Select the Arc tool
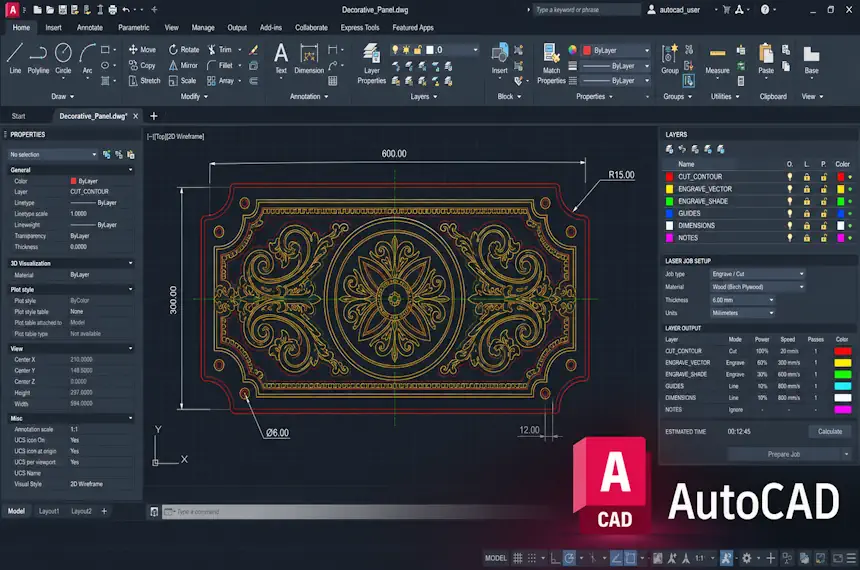Image resolution: width=860 pixels, height=570 pixels. (87, 58)
